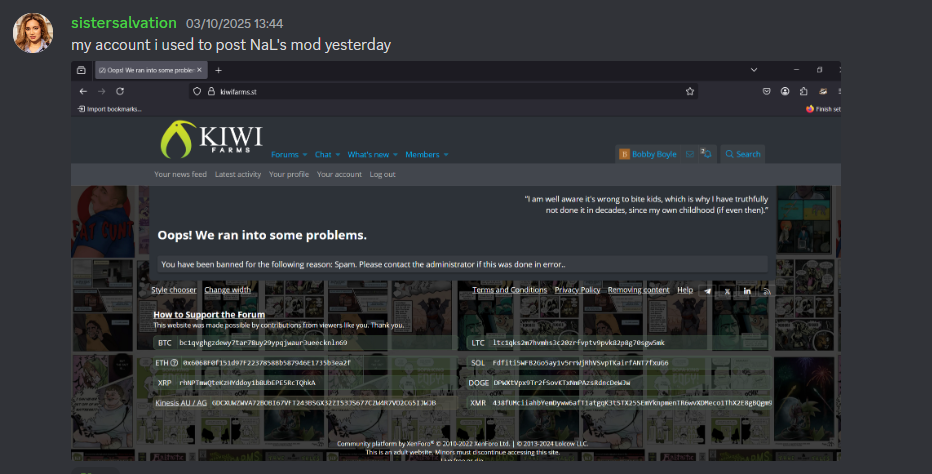Open the Kinesis AU / AG link

[181, 403]
